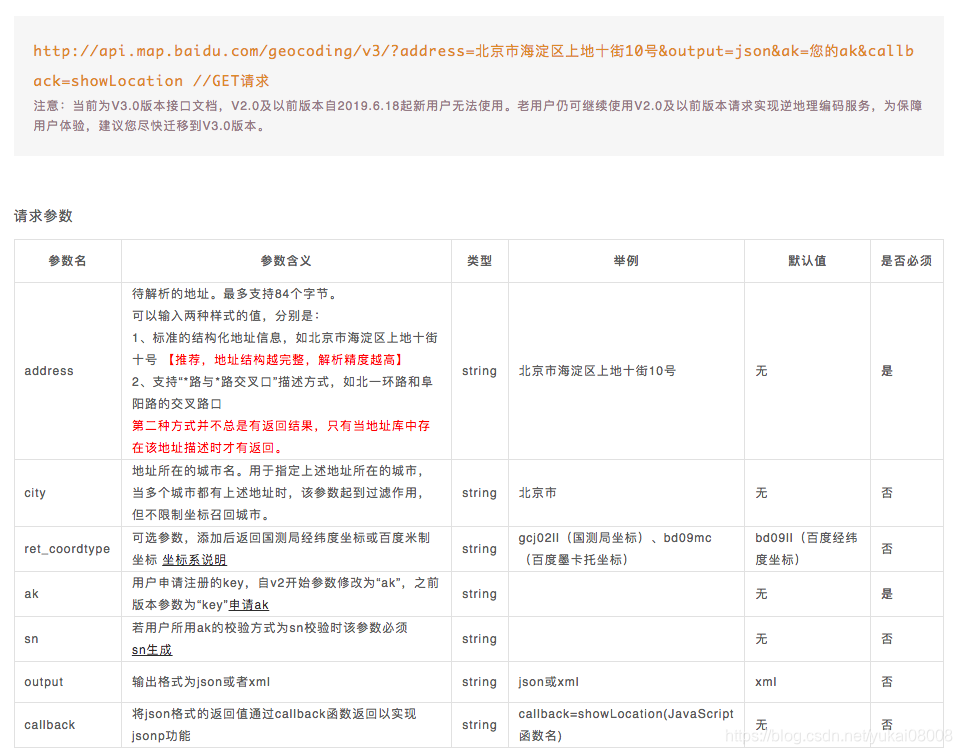
Task: Click the 请求参数 heading
Action: point(44,216)
